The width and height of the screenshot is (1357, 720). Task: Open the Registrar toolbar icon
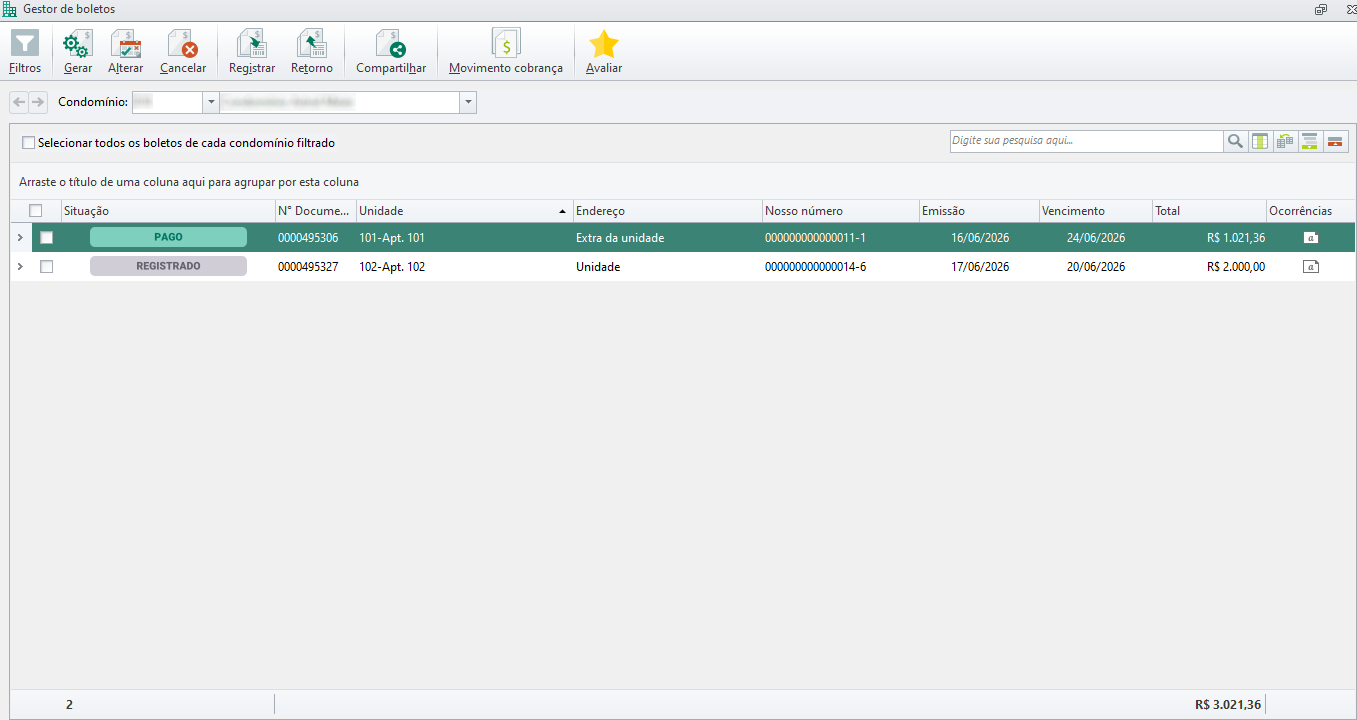pyautogui.click(x=252, y=44)
